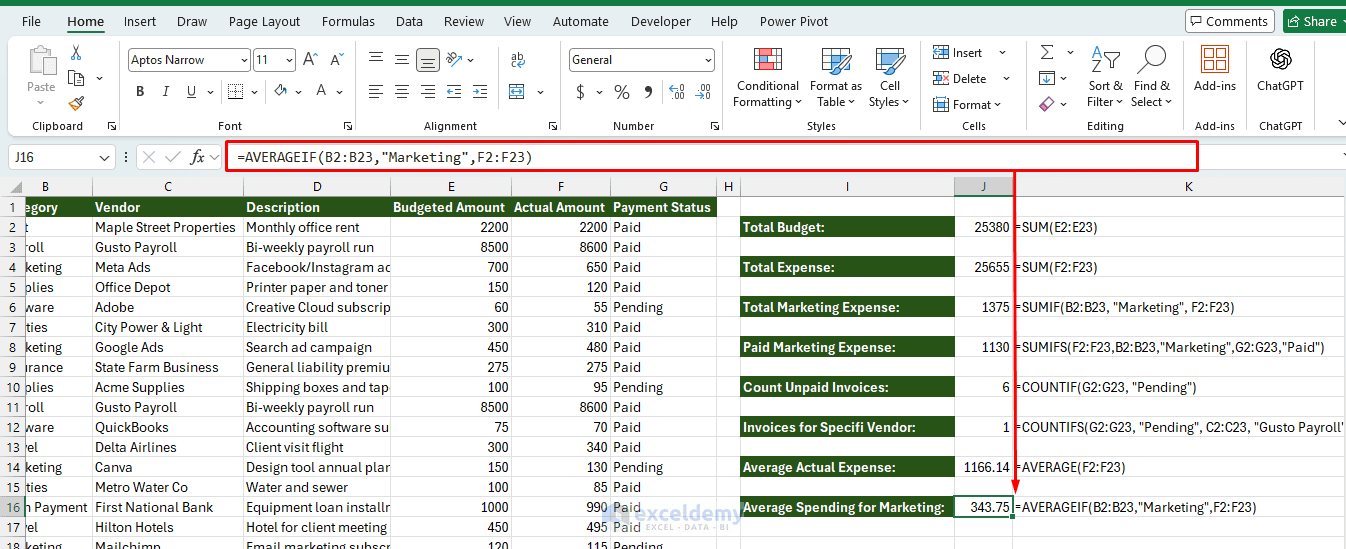1346x549 pixels.
Task: Apply cell borders icon
Action: tap(234, 92)
